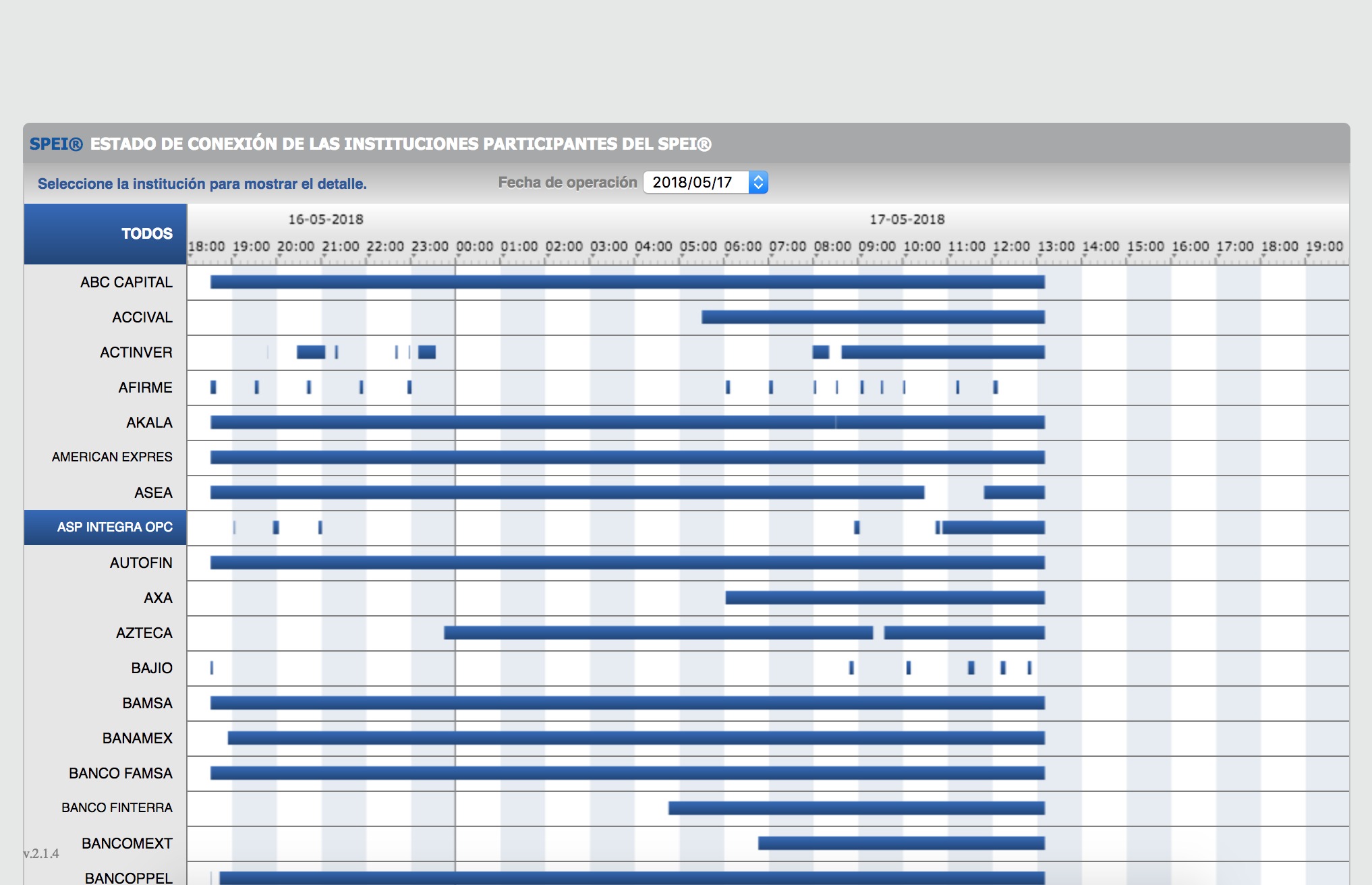Select the BAJIO institution
1372x885 pixels.
coord(105,668)
